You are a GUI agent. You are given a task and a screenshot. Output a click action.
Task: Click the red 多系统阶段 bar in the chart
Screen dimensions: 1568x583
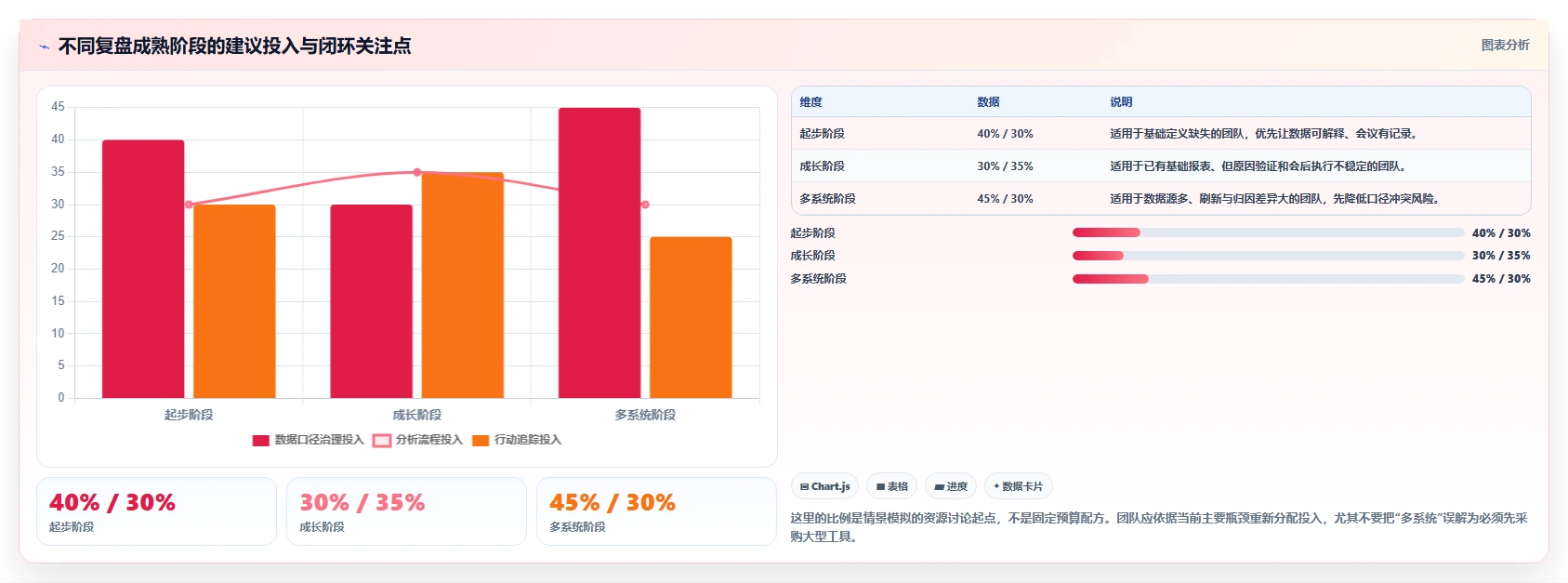pos(600,253)
